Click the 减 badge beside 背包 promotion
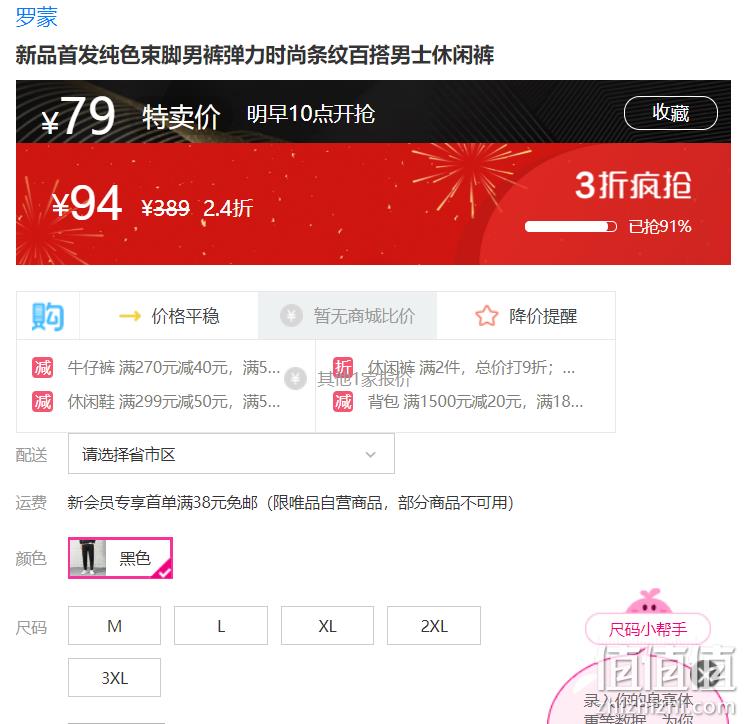Viewport: 745px width, 724px height. [x=343, y=401]
